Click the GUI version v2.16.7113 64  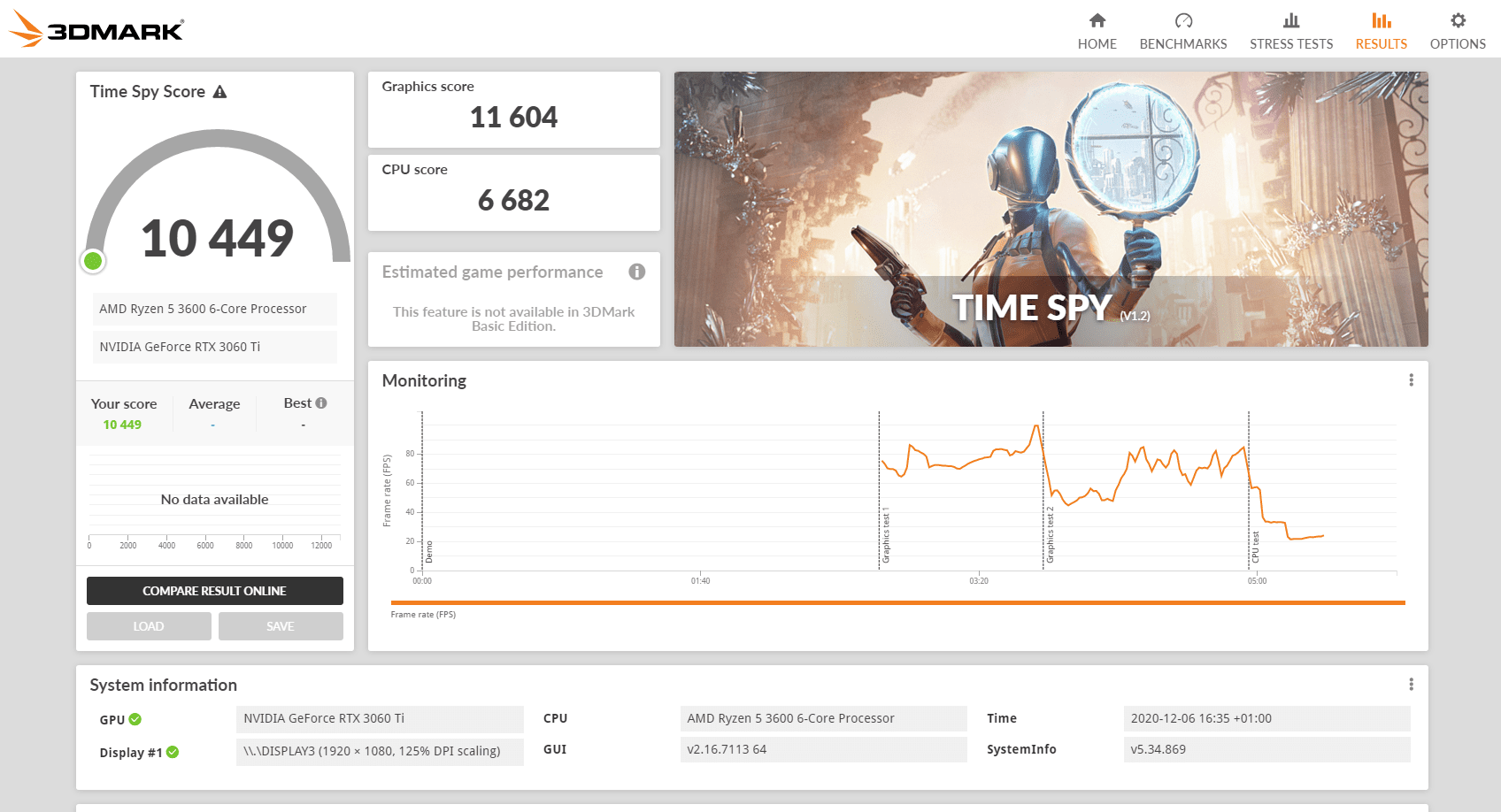click(823, 749)
